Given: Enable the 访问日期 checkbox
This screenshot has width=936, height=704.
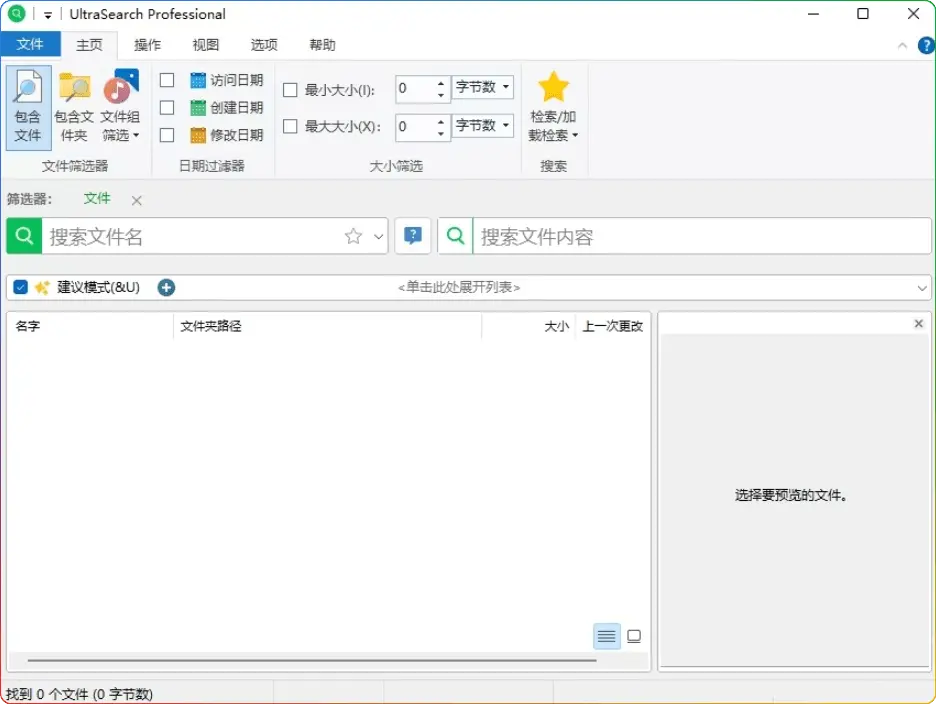Looking at the screenshot, I should click(x=167, y=80).
